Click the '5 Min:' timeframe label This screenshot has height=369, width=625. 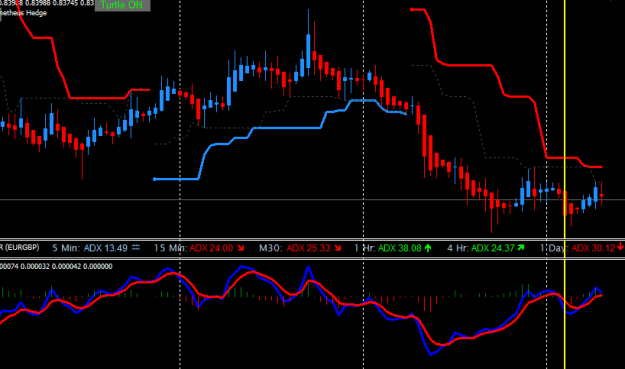click(x=66, y=248)
